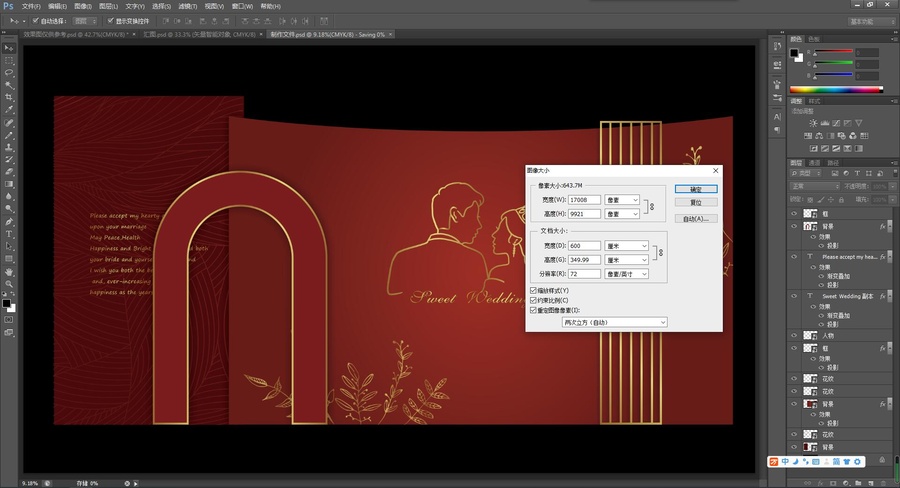Select the Hand tool
The height and width of the screenshot is (488, 900).
(x=9, y=272)
